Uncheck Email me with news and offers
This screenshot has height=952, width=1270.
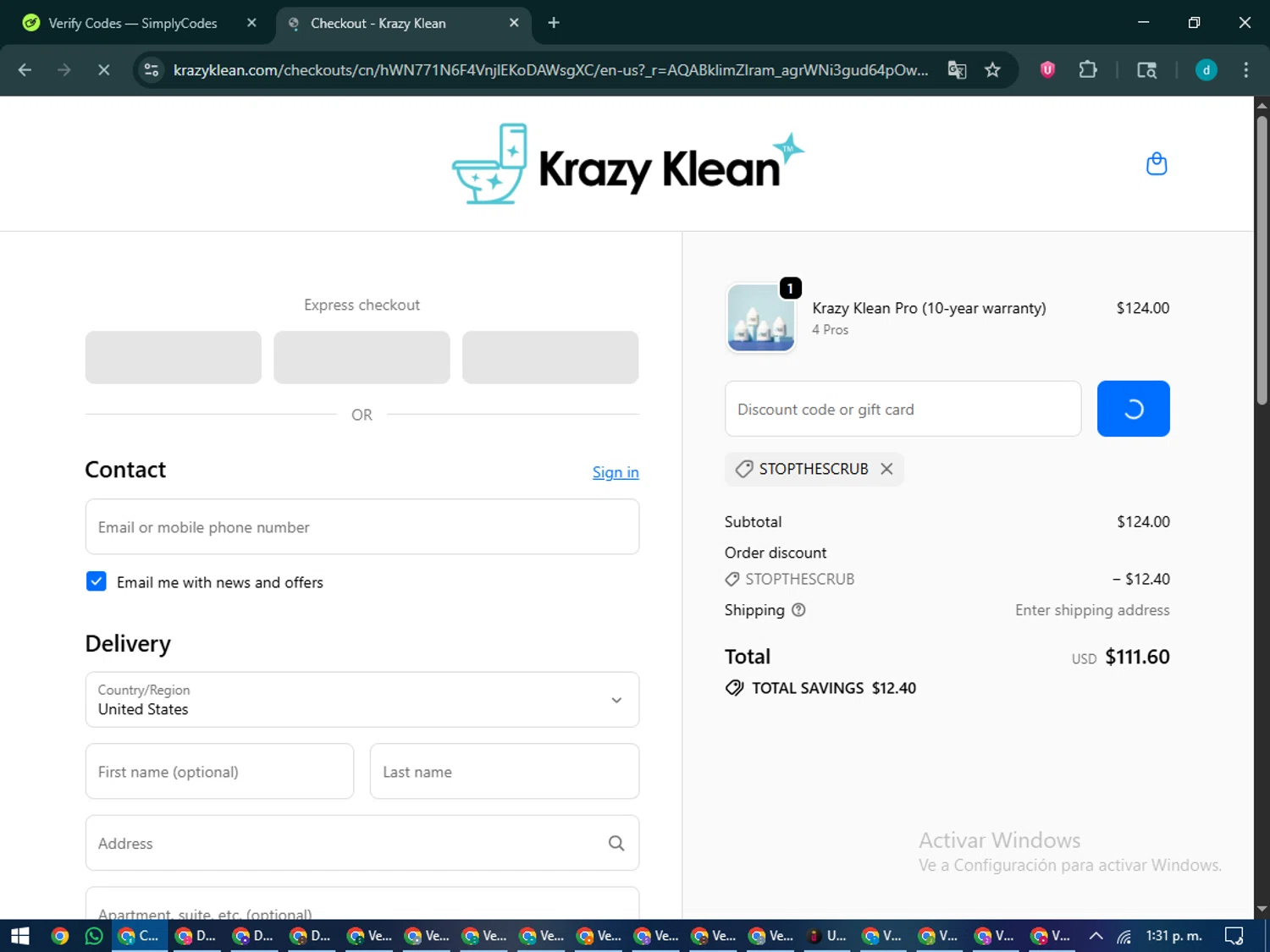[x=97, y=581]
